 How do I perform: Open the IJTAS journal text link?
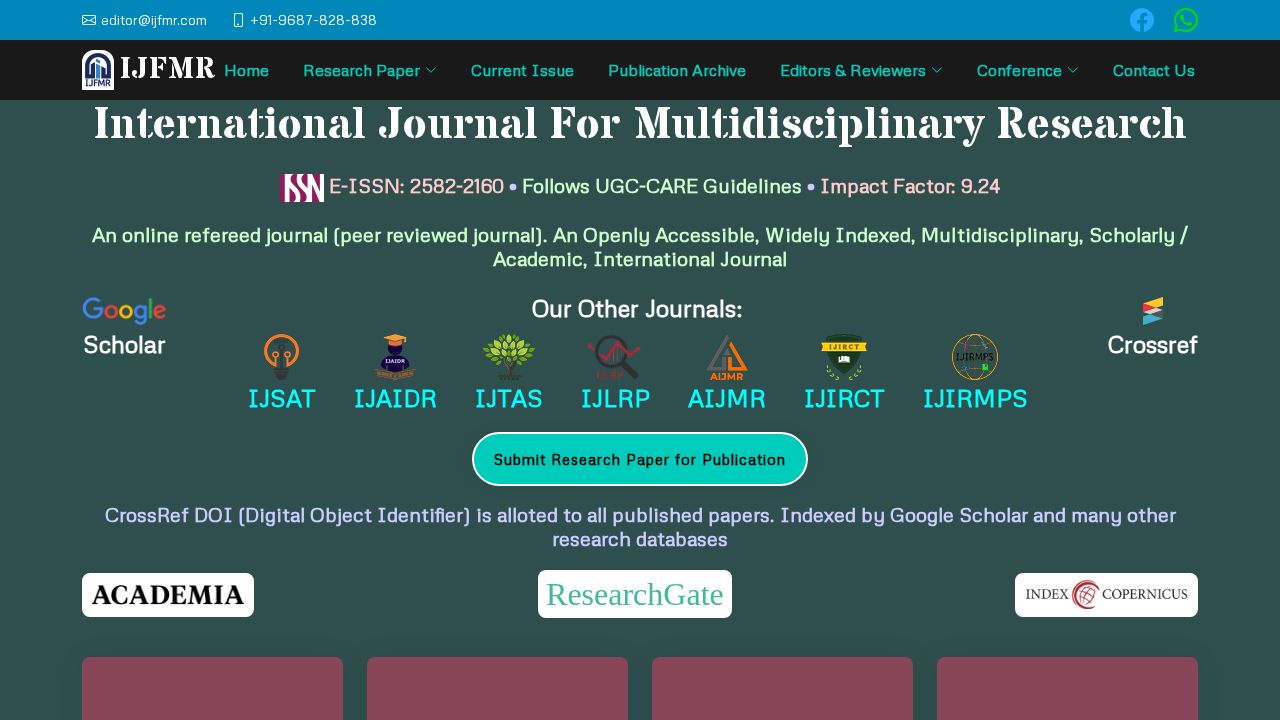pos(509,398)
